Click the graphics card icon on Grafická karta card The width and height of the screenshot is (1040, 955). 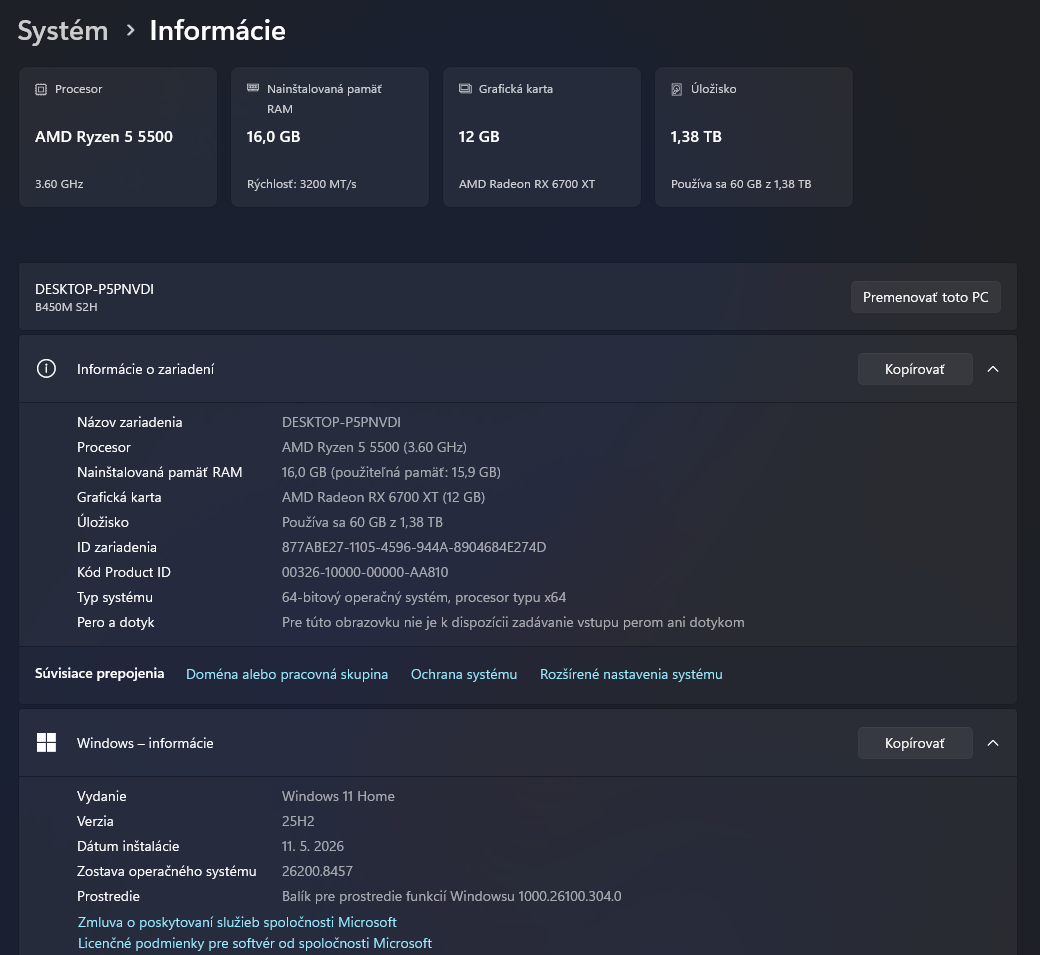(465, 88)
